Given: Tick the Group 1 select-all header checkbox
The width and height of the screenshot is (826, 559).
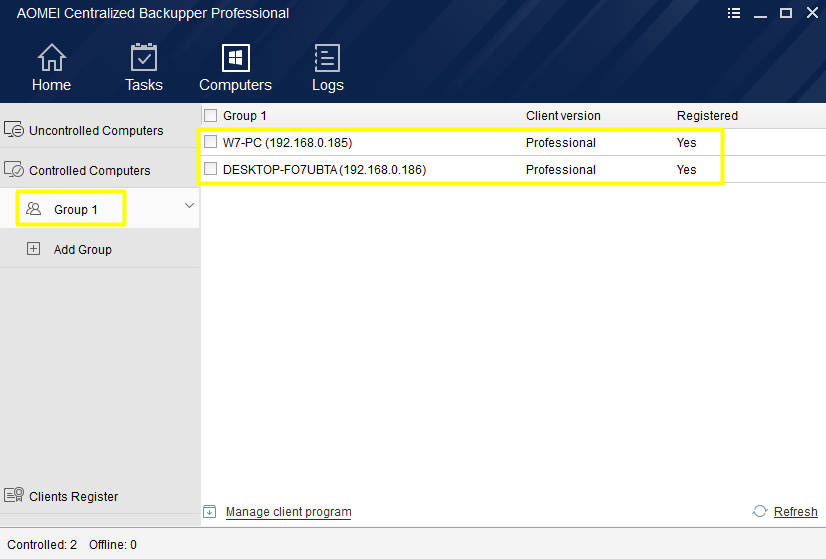Looking at the screenshot, I should pyautogui.click(x=211, y=115).
